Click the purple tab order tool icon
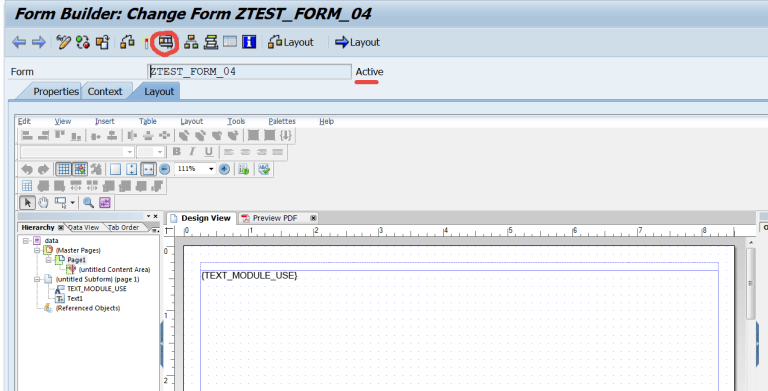This screenshot has width=768, height=391. [104, 202]
